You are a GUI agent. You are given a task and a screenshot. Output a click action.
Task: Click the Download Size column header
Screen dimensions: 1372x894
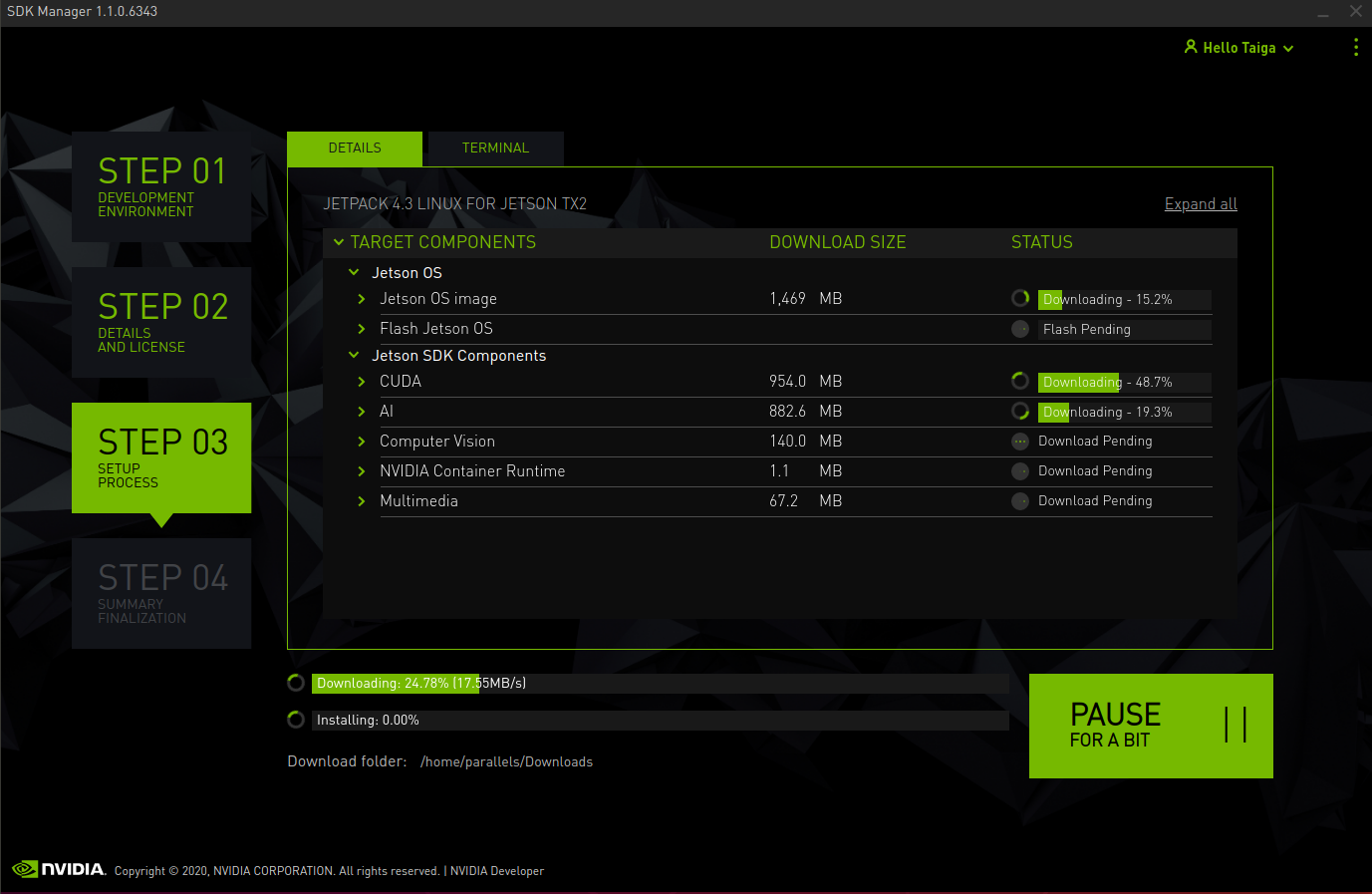tap(838, 242)
